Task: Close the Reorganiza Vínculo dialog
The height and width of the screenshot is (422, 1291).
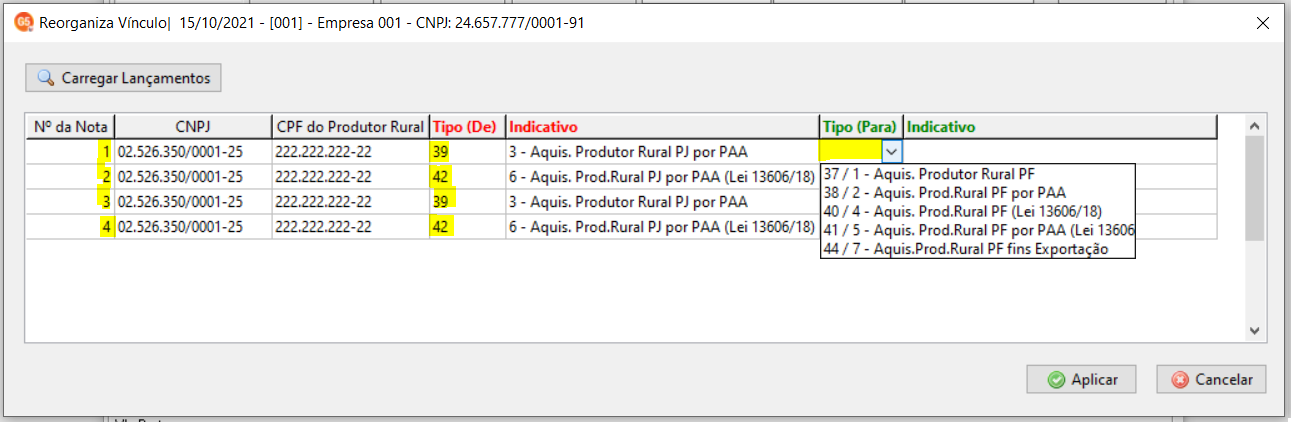Action: 1263,23
